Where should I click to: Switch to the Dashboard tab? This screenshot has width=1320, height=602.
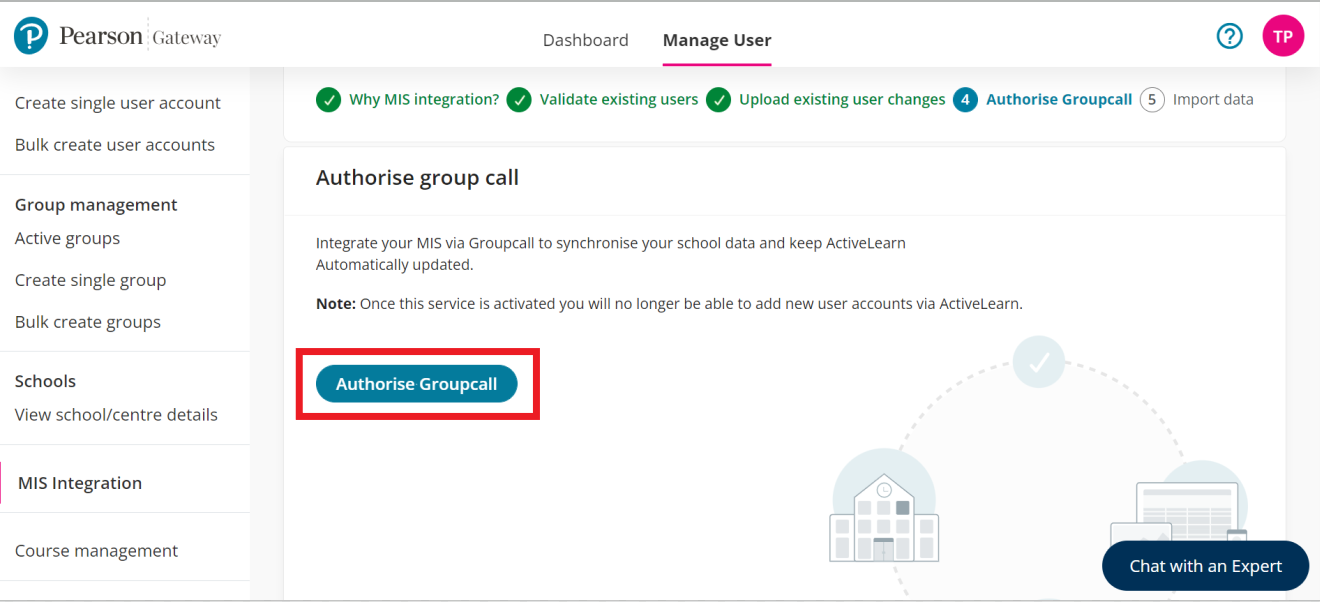(585, 40)
